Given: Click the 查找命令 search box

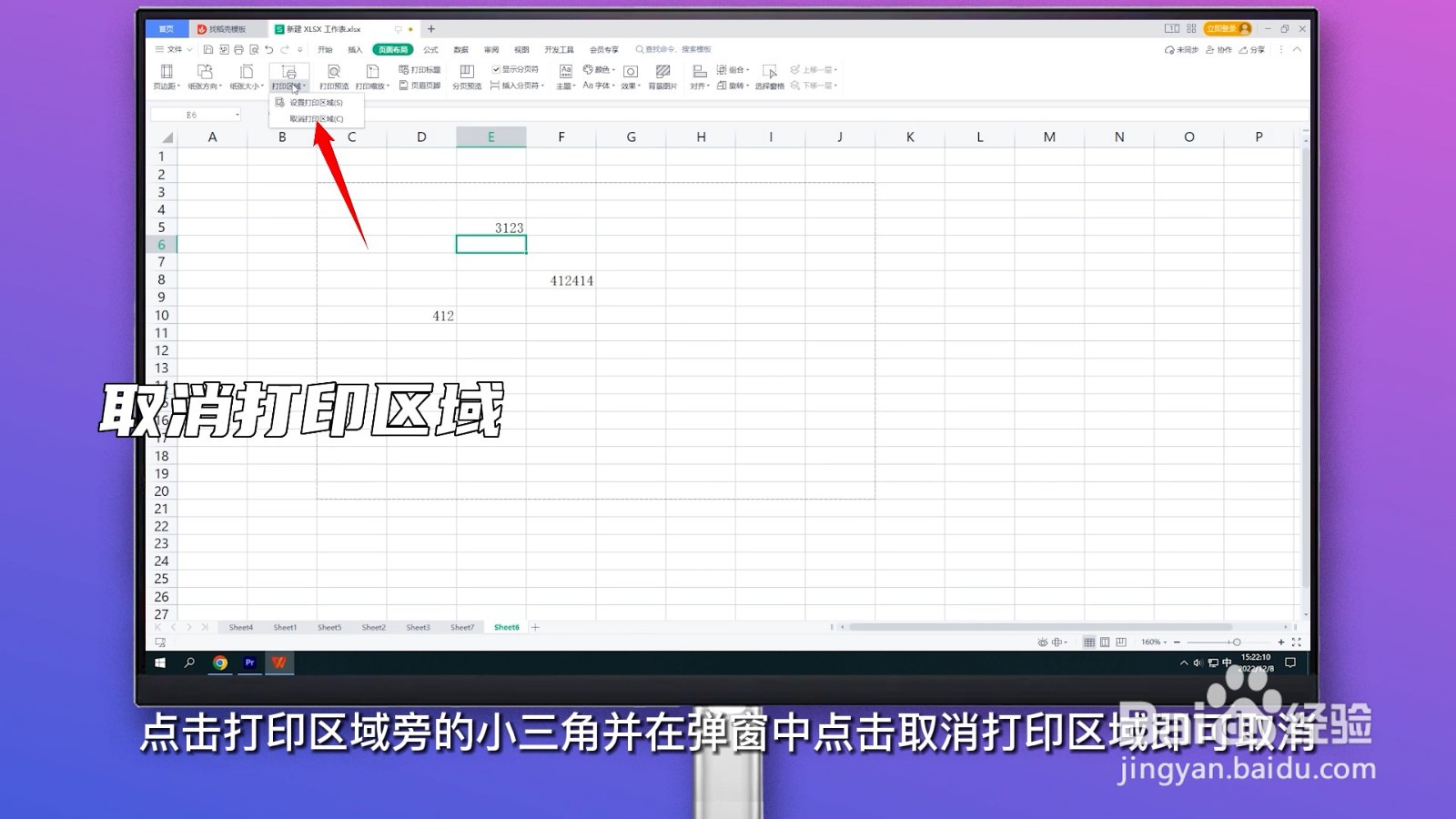Looking at the screenshot, I should coord(673,49).
